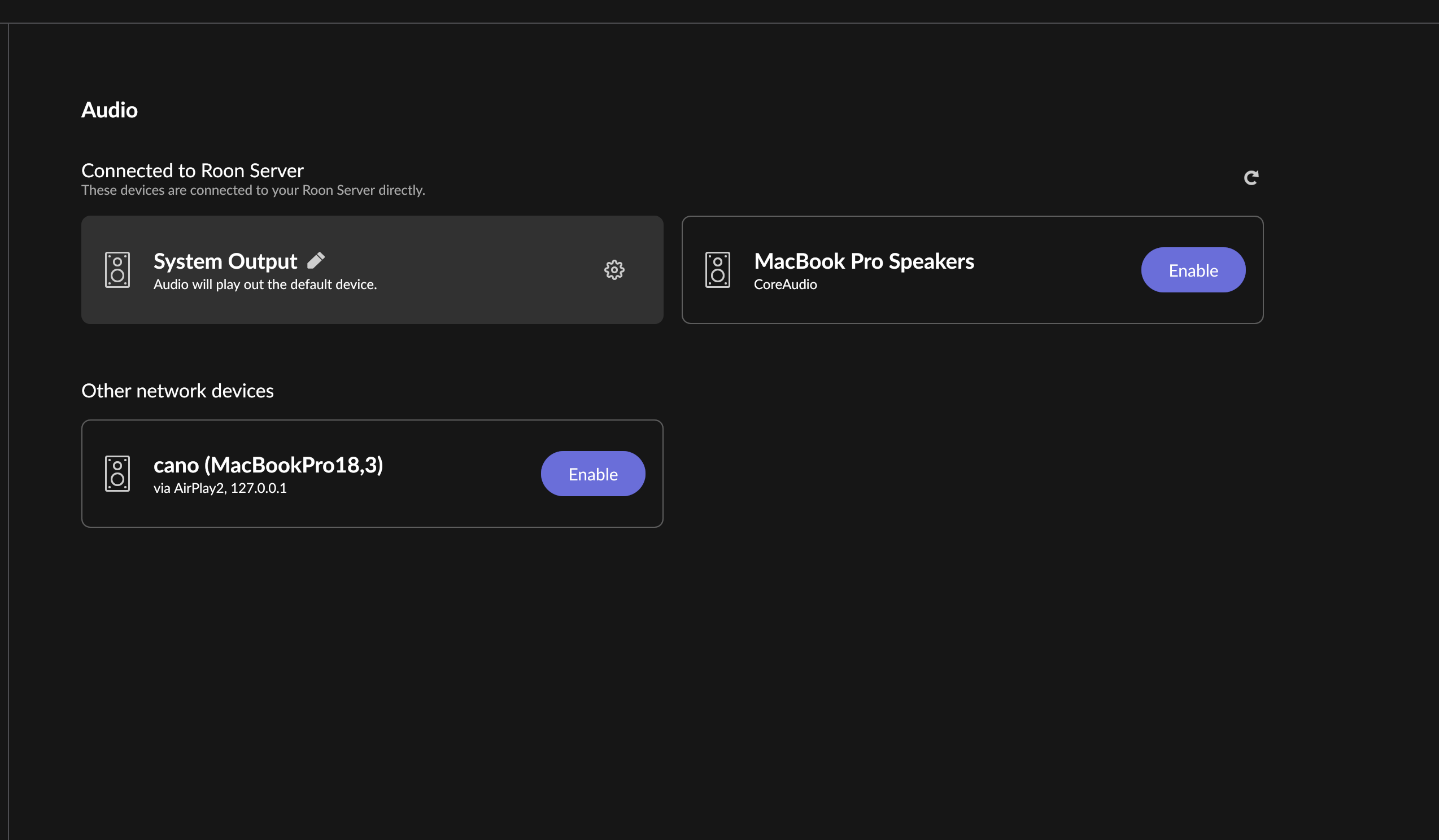Viewport: 1439px width, 840px height.
Task: Click the MacBook Pro Speakers speaker icon
Action: click(718, 270)
